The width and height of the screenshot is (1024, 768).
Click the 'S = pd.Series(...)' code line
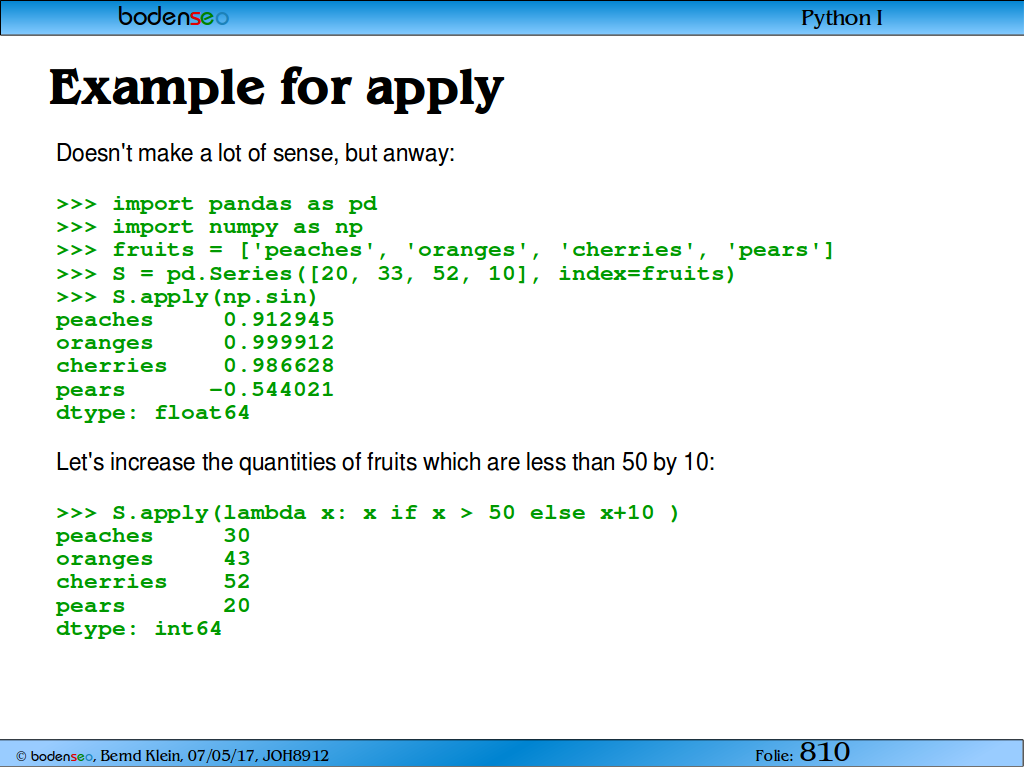click(396, 274)
